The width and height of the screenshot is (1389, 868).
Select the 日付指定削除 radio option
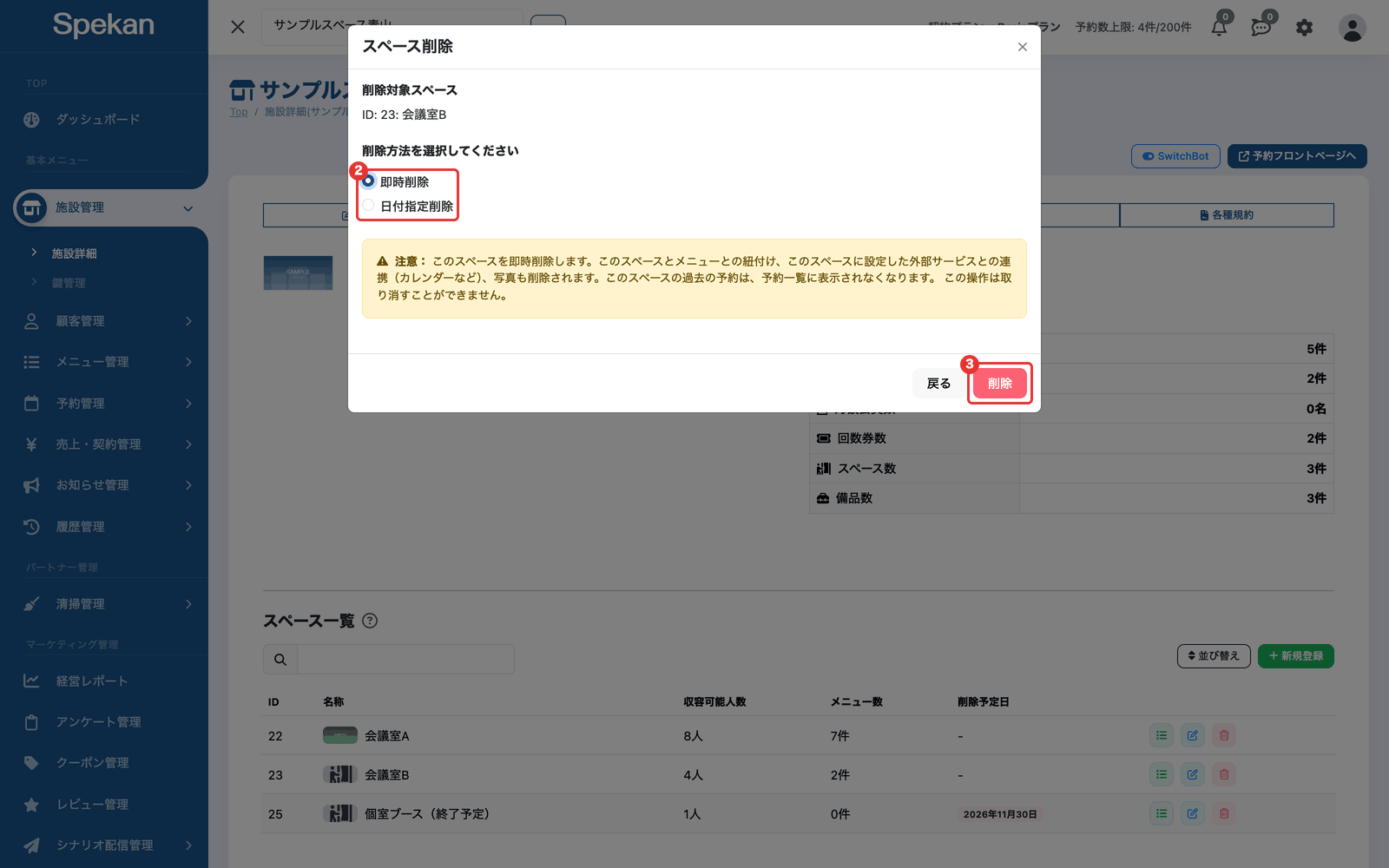[369, 206]
